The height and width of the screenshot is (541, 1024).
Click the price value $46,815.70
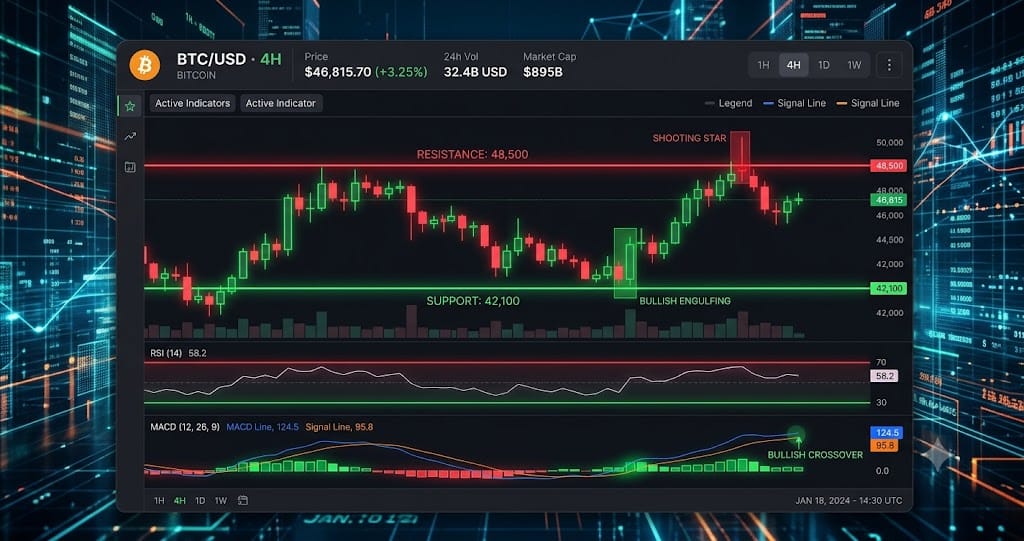pos(337,72)
